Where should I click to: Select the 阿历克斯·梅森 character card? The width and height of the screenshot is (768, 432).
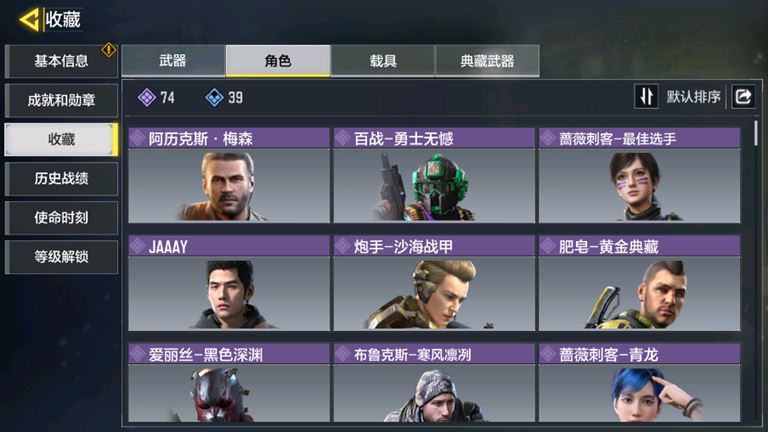(x=229, y=175)
